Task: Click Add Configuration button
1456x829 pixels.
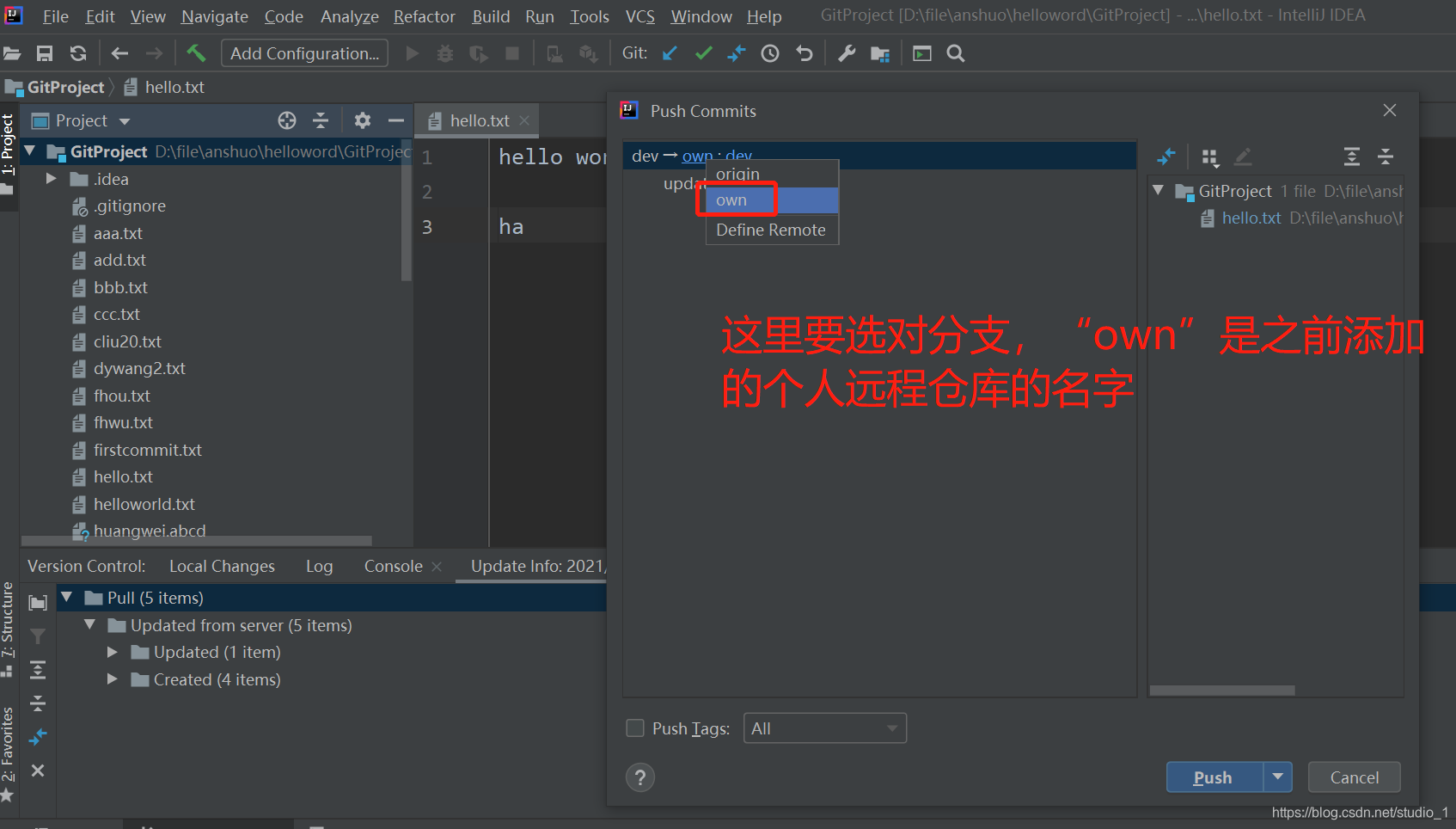Action: (304, 53)
